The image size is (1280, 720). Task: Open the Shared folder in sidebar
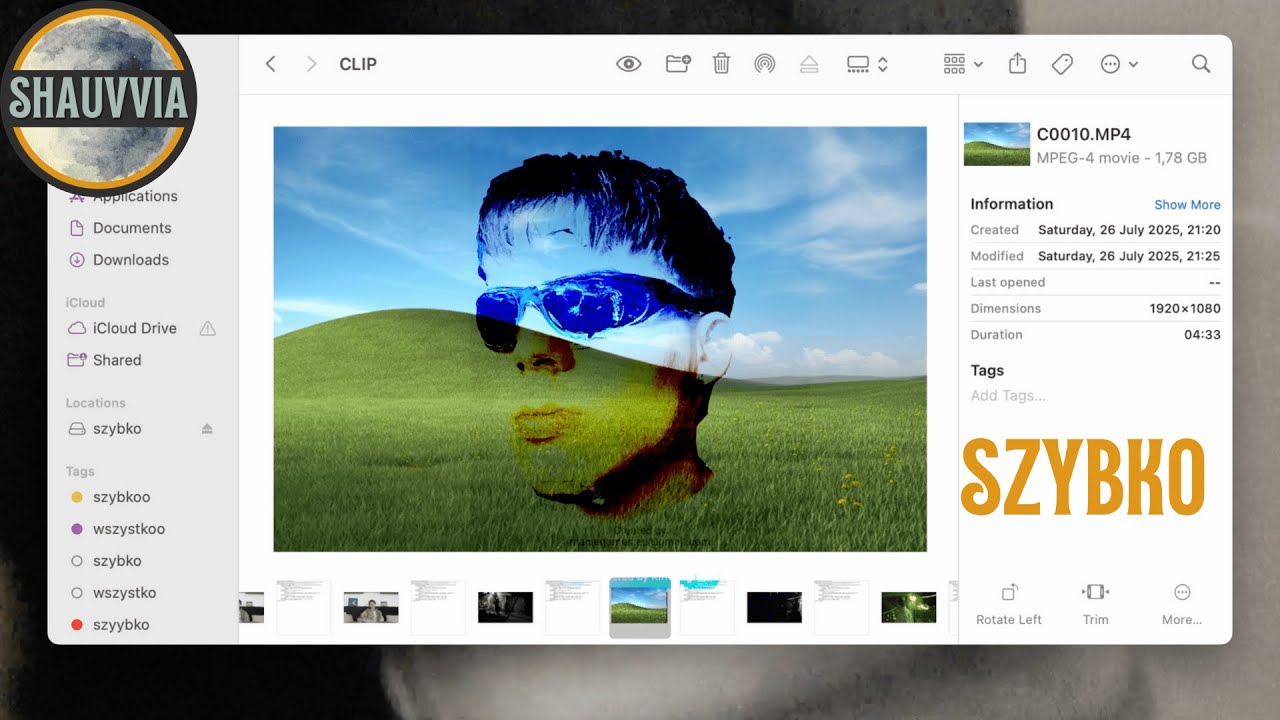117,360
